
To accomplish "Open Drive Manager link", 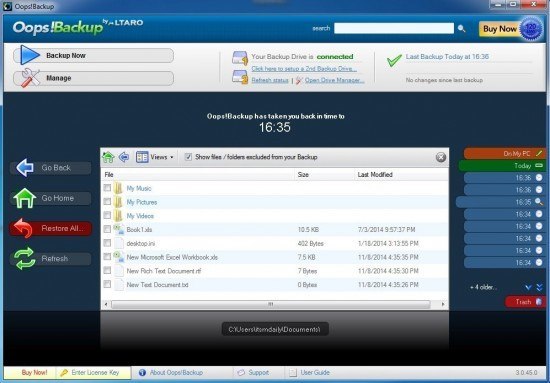I will [x=335, y=80].
